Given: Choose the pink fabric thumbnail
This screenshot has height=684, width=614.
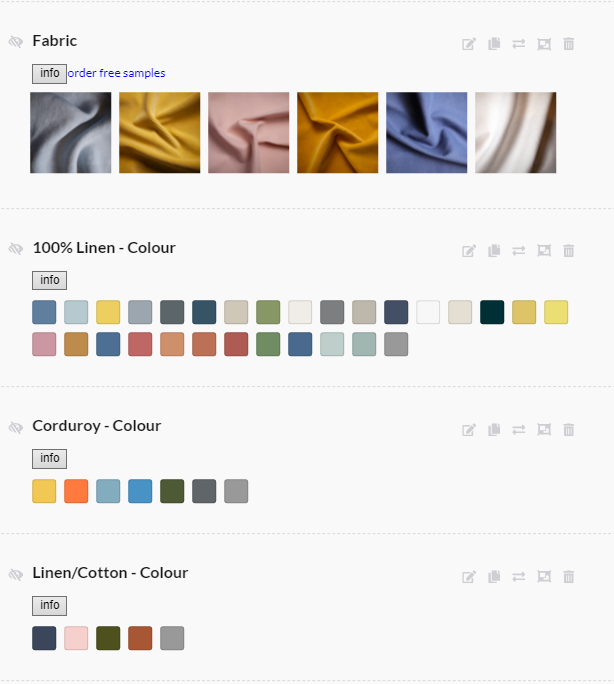Looking at the screenshot, I should pos(248,132).
